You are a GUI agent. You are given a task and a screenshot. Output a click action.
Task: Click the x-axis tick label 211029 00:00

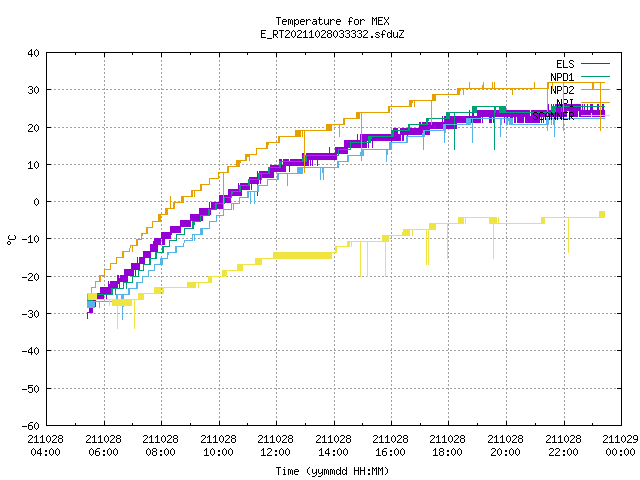click(x=620, y=446)
